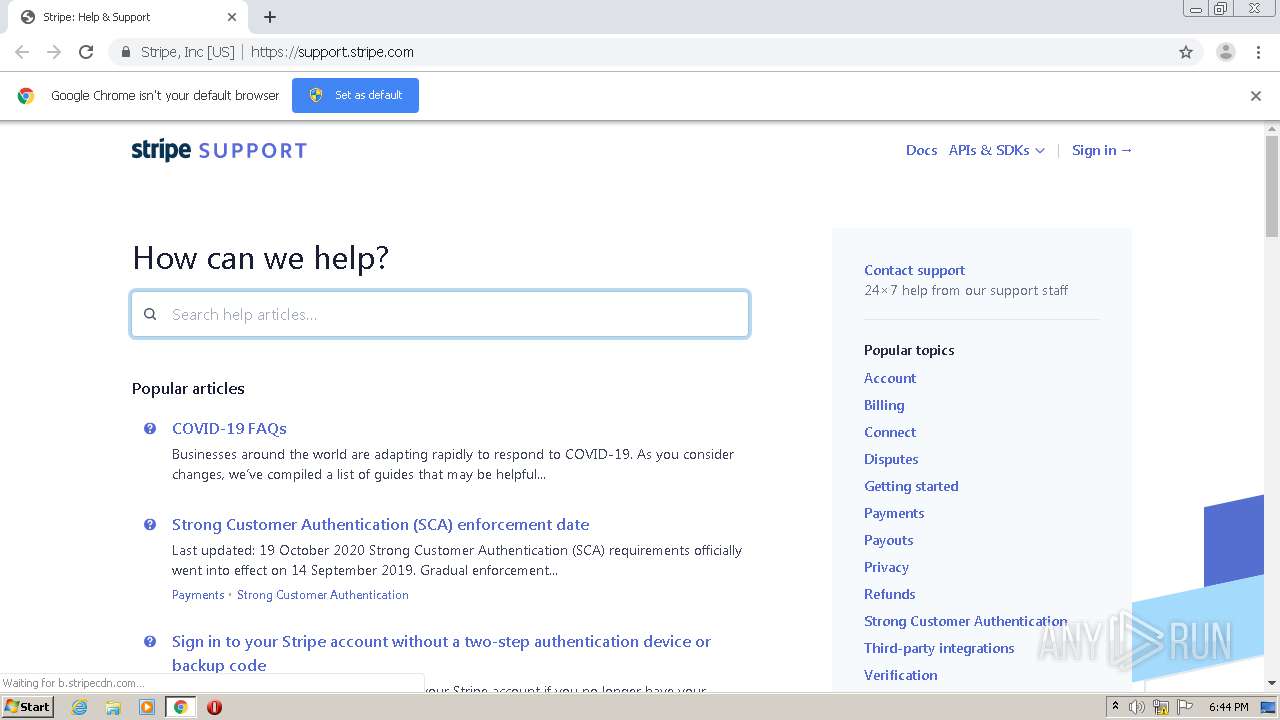Viewport: 1280px width, 720px height.
Task: Open Internet Explorer from the taskbar
Action: (x=80, y=707)
